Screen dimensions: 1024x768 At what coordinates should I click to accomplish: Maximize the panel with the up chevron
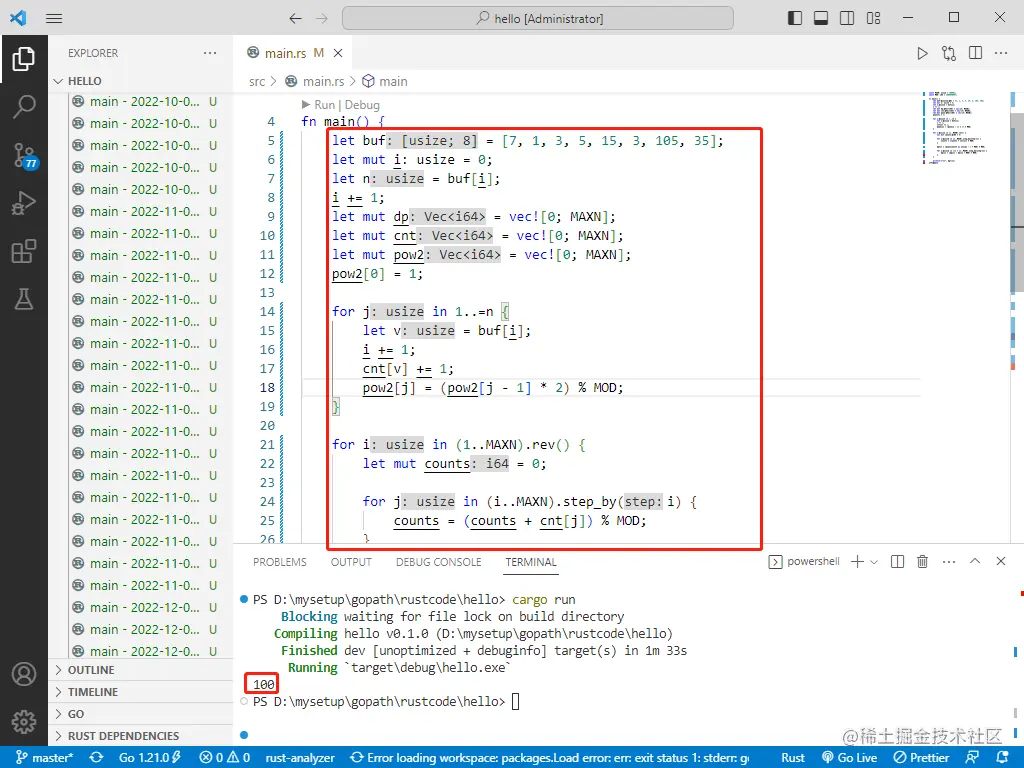tap(975, 561)
